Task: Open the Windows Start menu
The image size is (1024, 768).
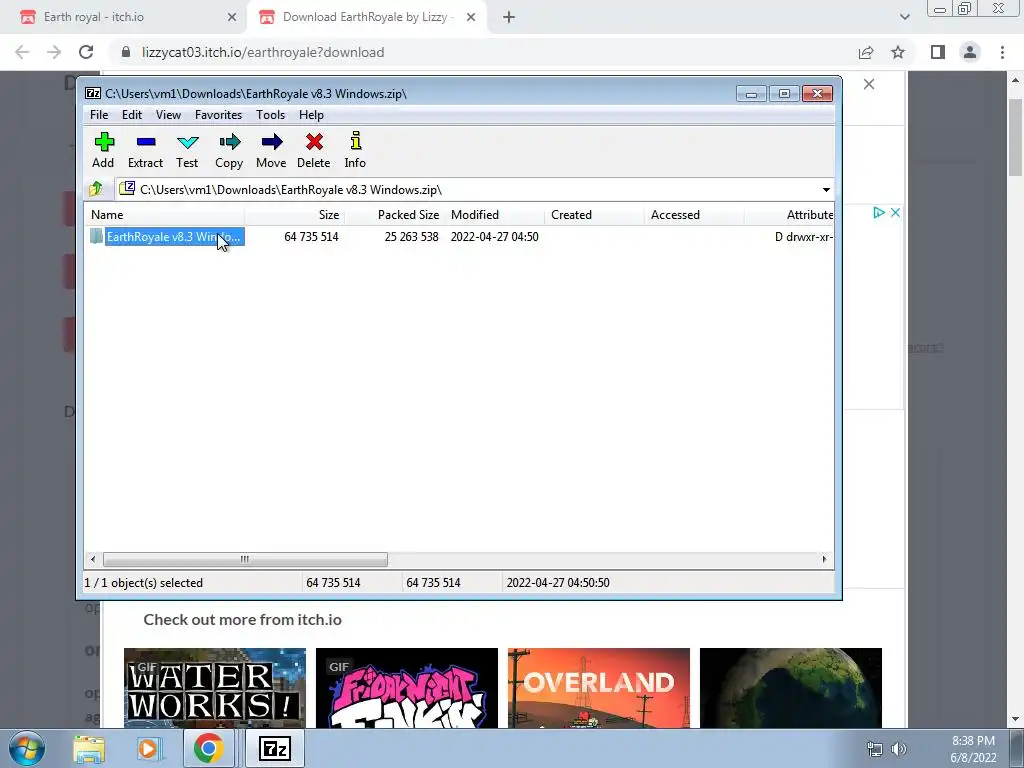Action: tap(27, 748)
